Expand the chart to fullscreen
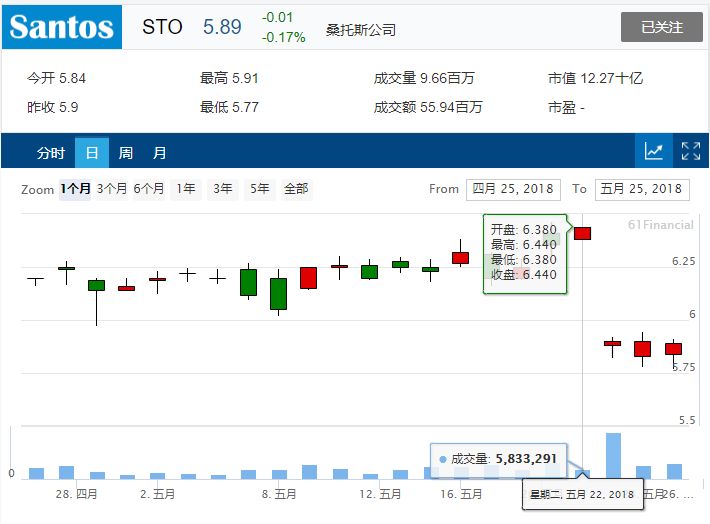Screen dimensions: 710x524 point(691,151)
